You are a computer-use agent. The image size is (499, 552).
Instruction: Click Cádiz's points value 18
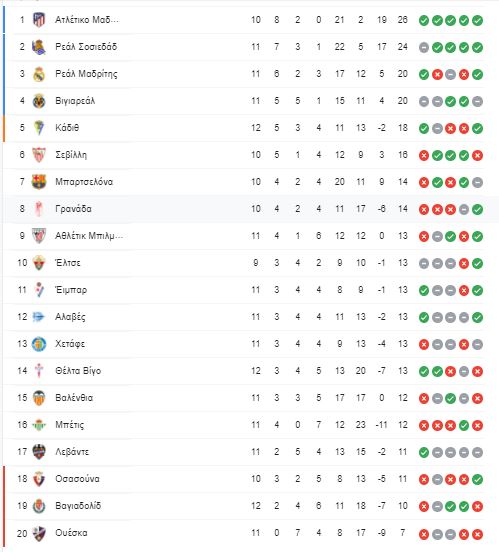(403, 128)
